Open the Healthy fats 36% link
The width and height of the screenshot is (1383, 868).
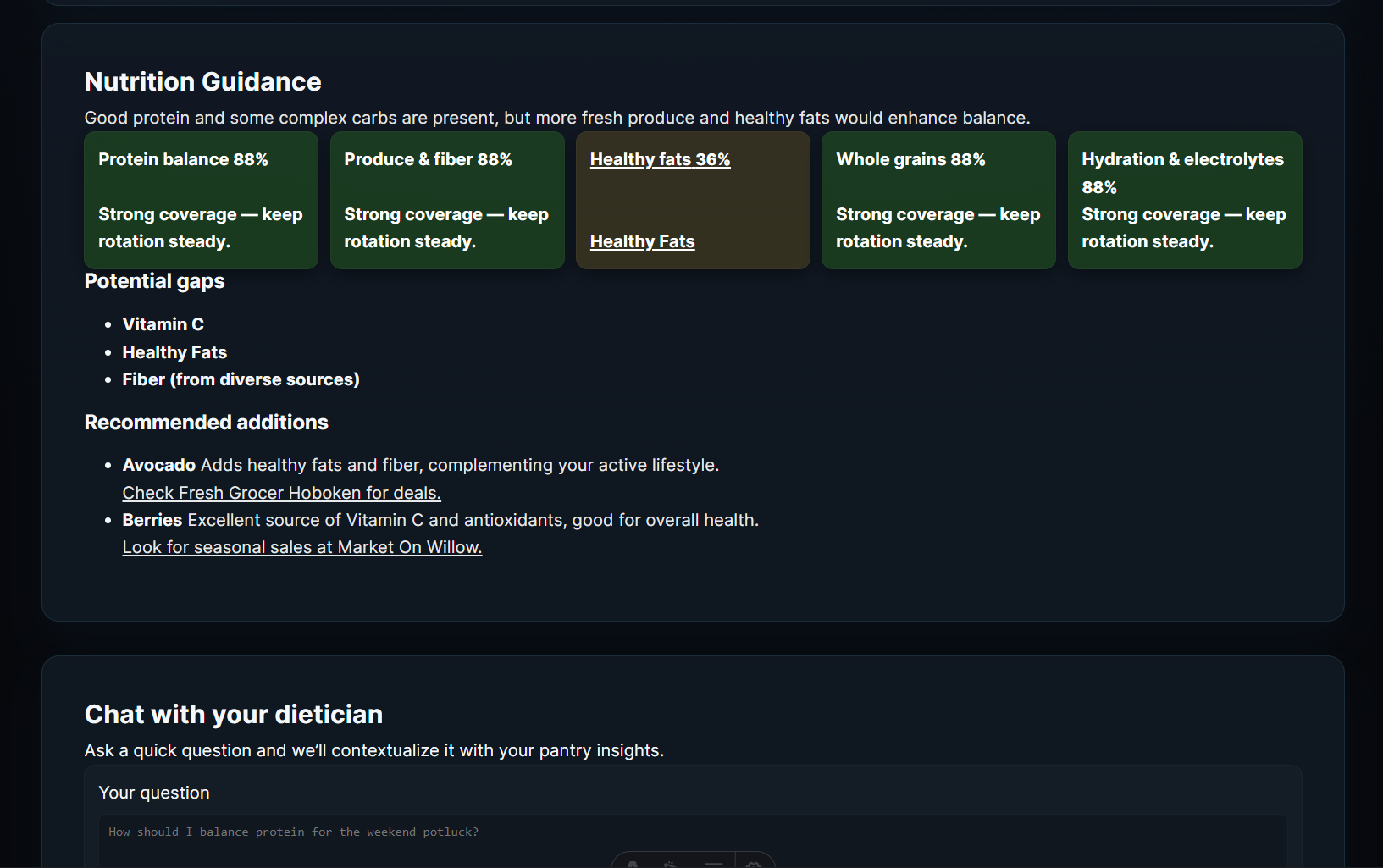[x=660, y=159]
